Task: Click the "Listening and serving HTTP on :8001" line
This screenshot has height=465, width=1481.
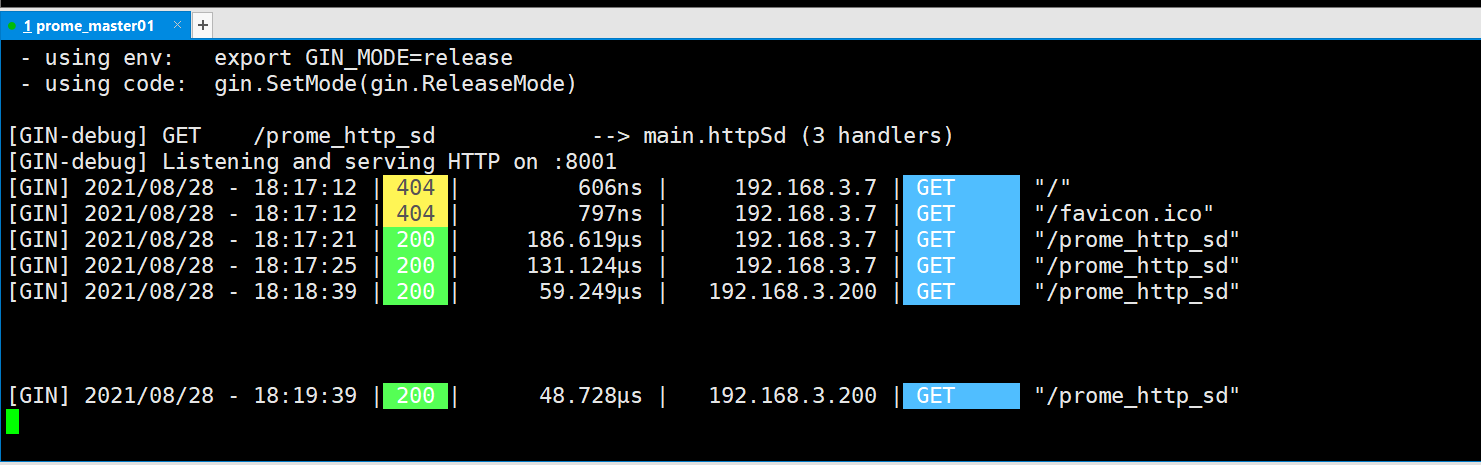Action: 389,161
